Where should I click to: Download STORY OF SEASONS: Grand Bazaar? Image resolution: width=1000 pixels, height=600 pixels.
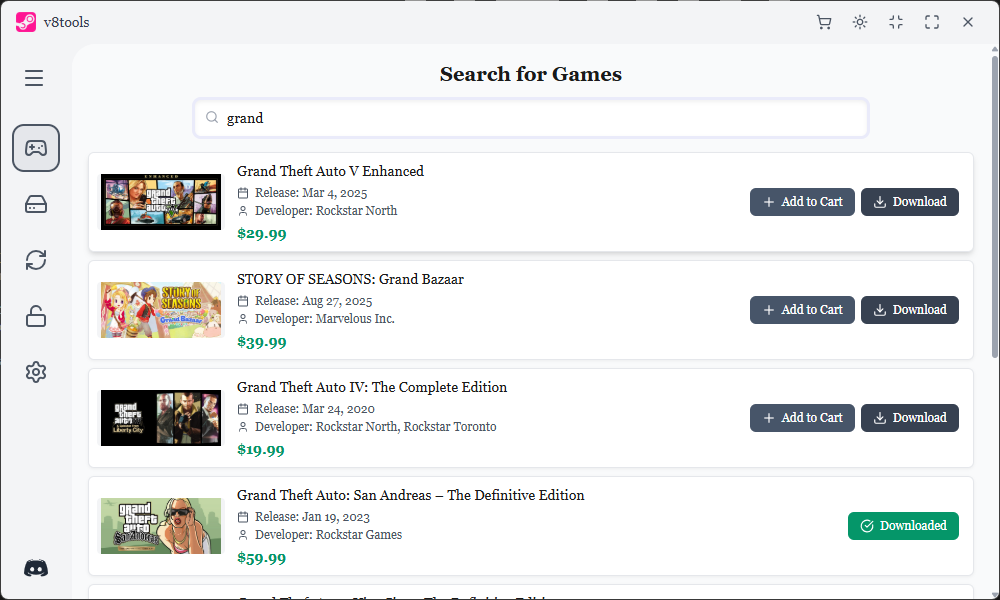click(909, 309)
